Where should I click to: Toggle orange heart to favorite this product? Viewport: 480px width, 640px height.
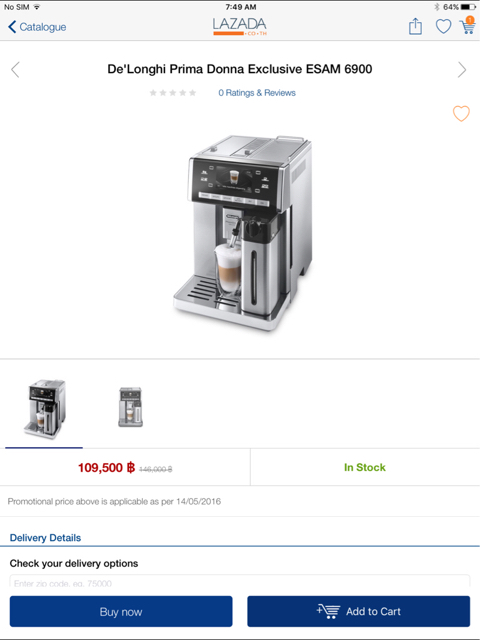tap(461, 113)
